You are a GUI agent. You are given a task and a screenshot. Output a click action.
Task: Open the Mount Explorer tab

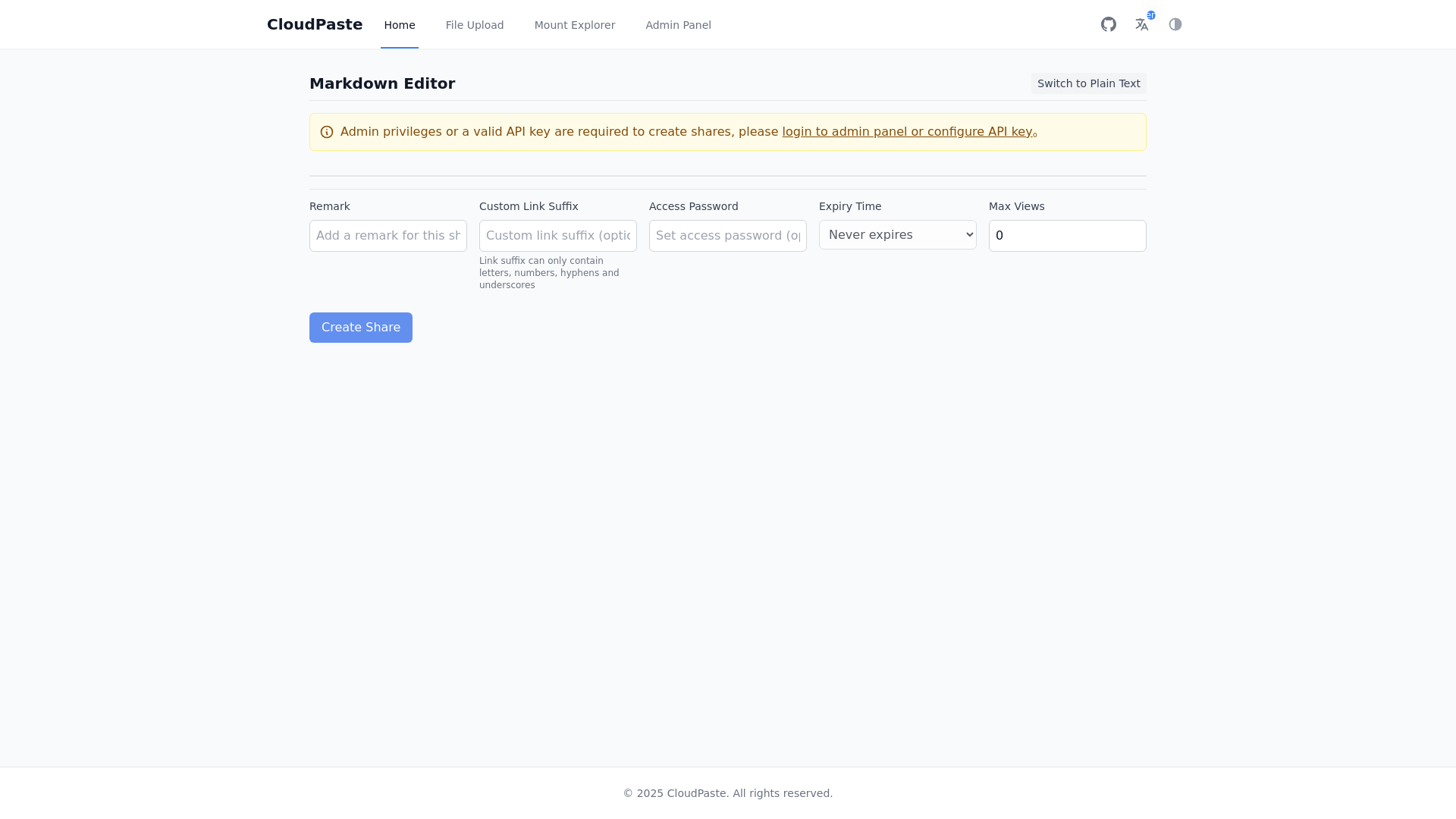coord(575,25)
